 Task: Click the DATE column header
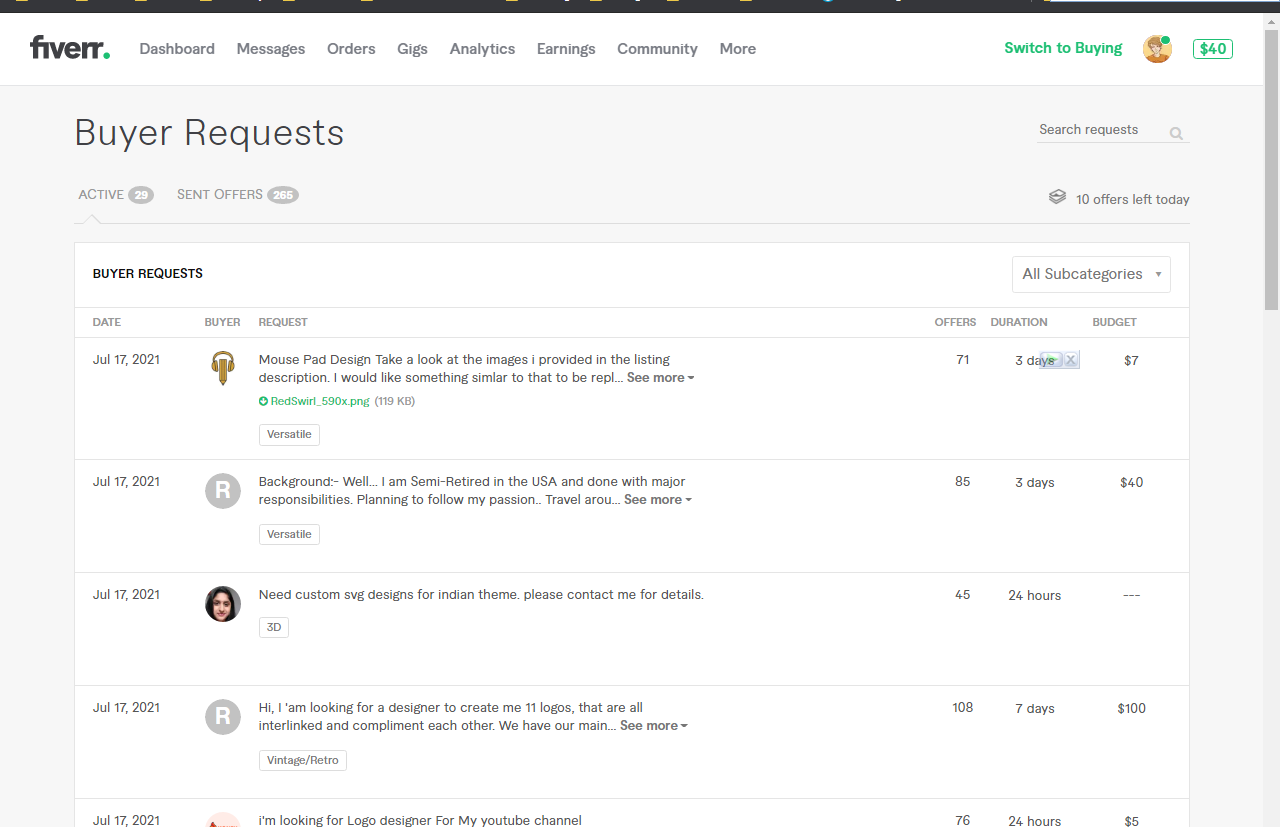click(107, 322)
